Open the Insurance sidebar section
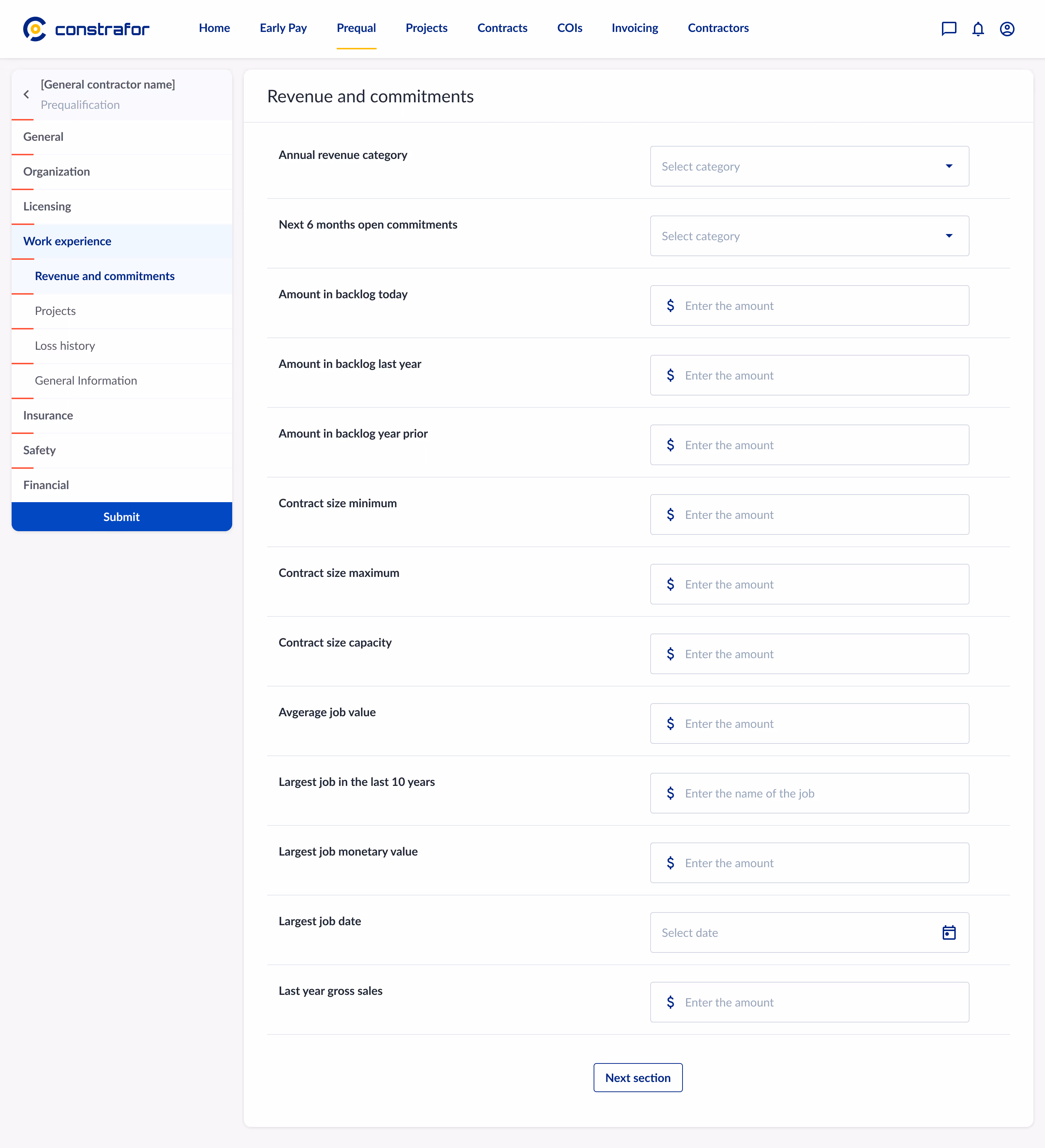 click(122, 415)
